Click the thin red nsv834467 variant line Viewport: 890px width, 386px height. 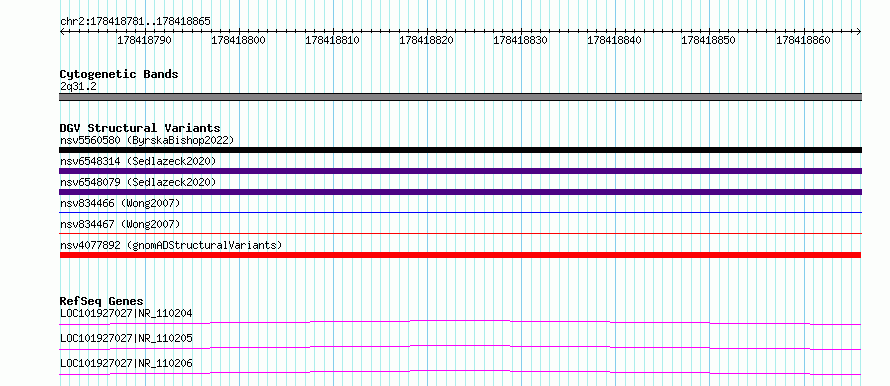pos(460,233)
